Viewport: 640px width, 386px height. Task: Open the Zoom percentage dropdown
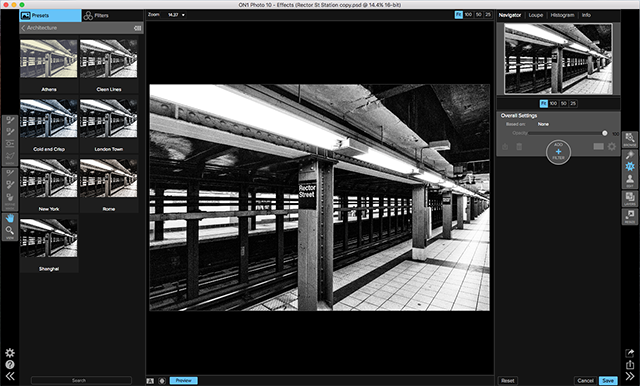pyautogui.click(x=176, y=15)
